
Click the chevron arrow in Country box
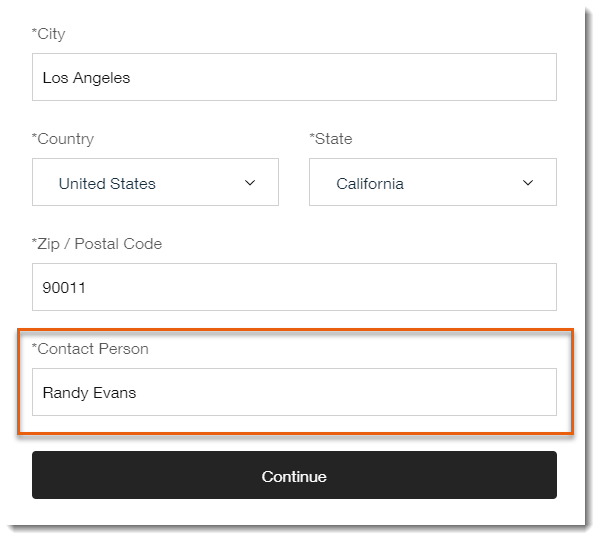[250, 183]
